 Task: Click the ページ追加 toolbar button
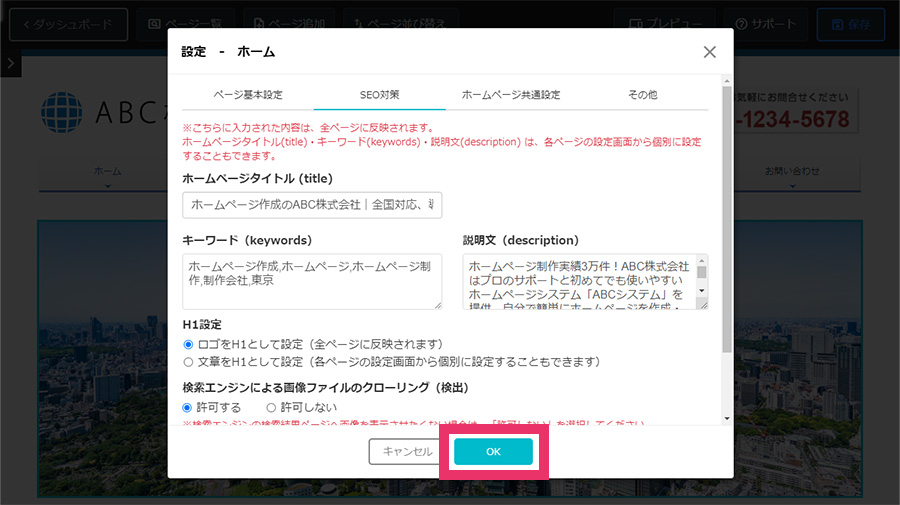click(290, 24)
